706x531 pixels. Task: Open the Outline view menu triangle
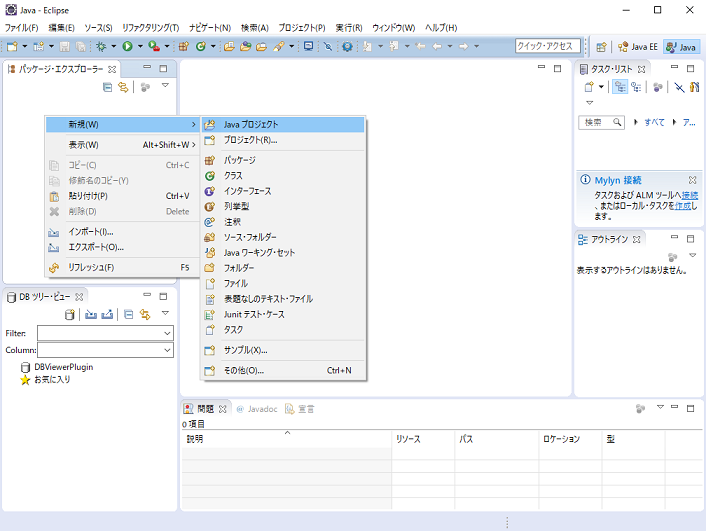(692, 255)
